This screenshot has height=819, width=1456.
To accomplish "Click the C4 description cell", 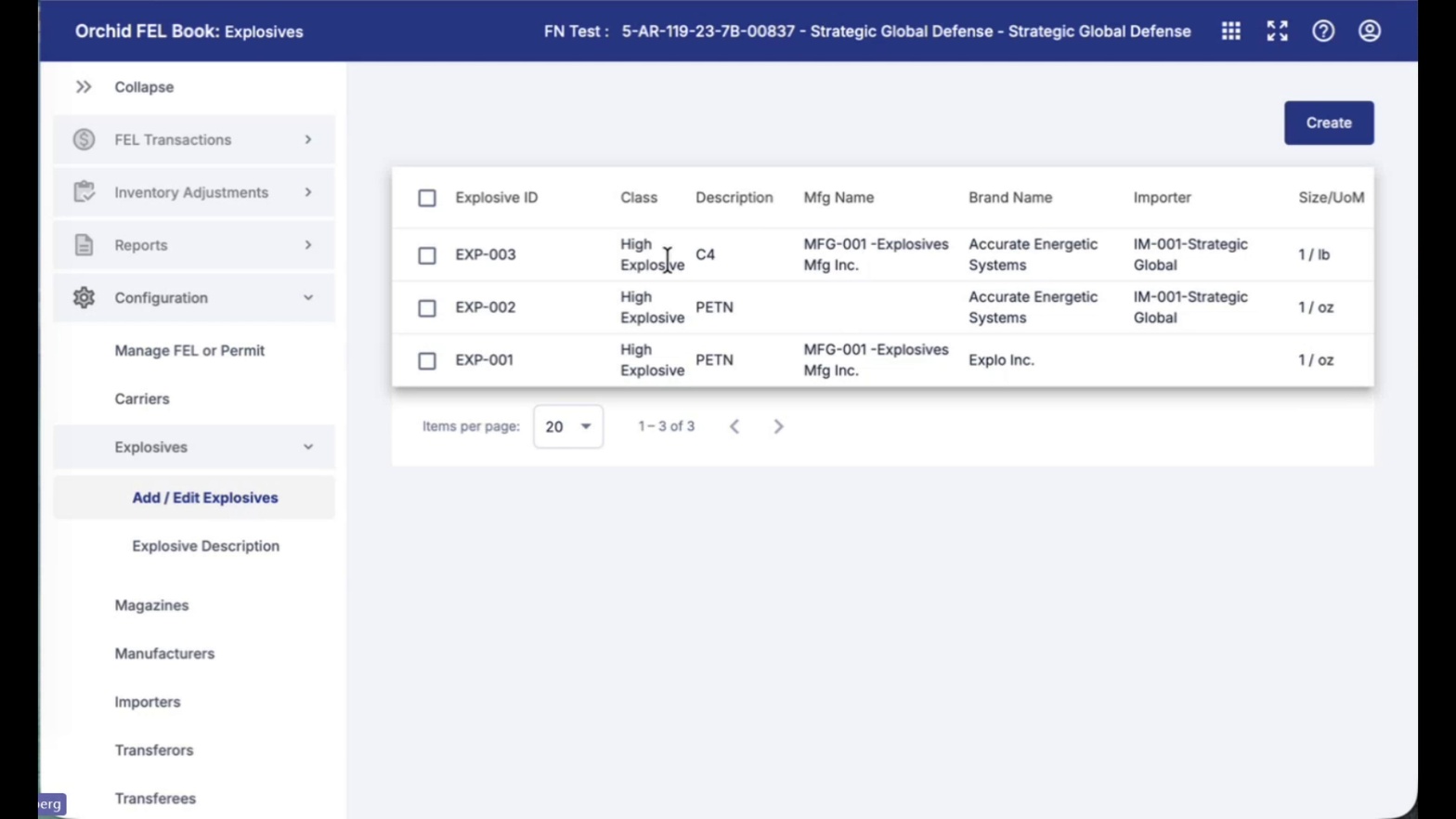I will pos(705,254).
